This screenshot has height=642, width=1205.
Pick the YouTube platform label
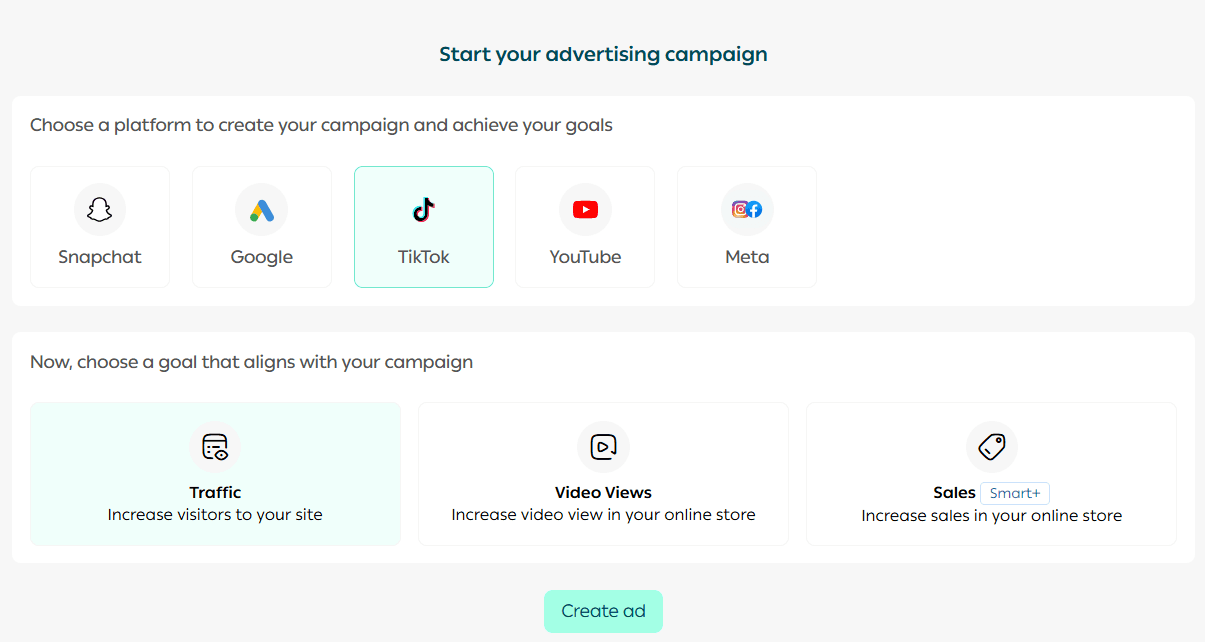(x=585, y=257)
